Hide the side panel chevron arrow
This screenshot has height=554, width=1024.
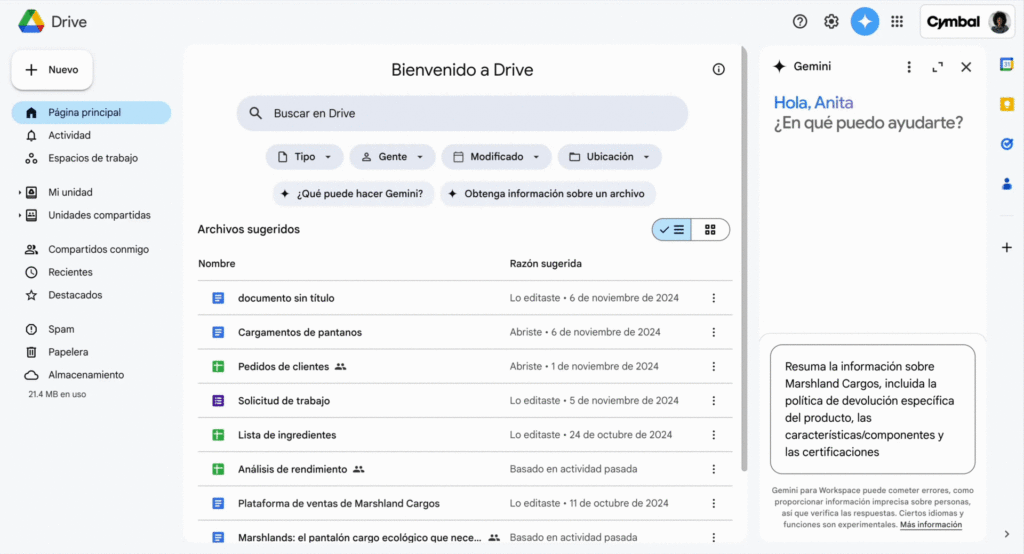[x=1006, y=534]
